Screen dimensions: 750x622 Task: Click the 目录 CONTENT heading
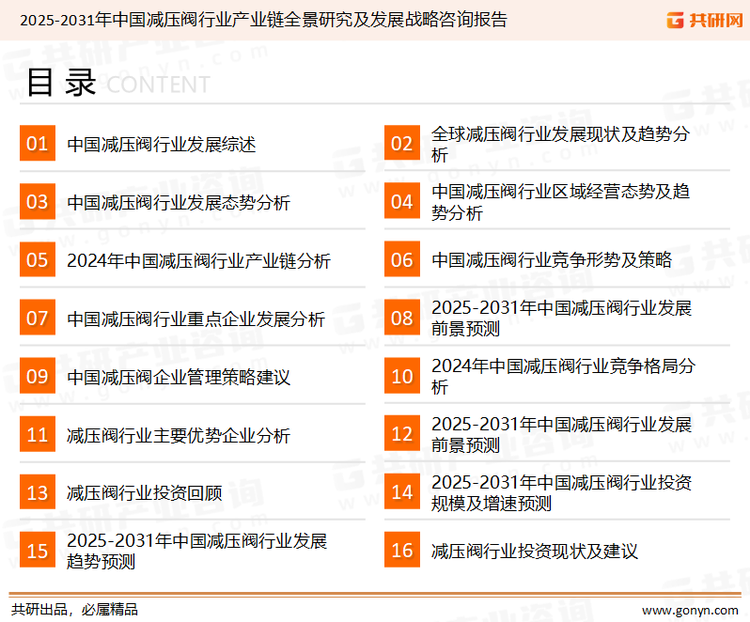[117, 83]
